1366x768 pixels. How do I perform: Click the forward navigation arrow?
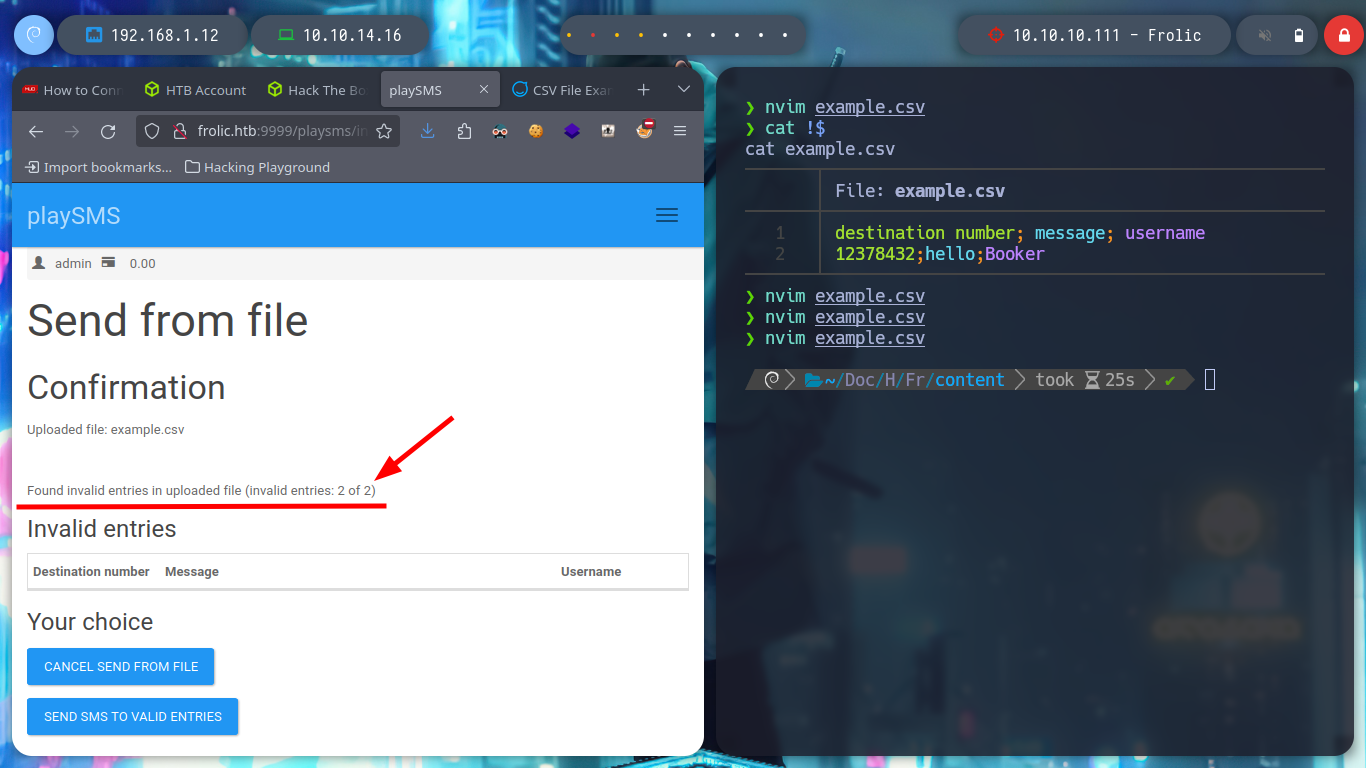[x=72, y=131]
